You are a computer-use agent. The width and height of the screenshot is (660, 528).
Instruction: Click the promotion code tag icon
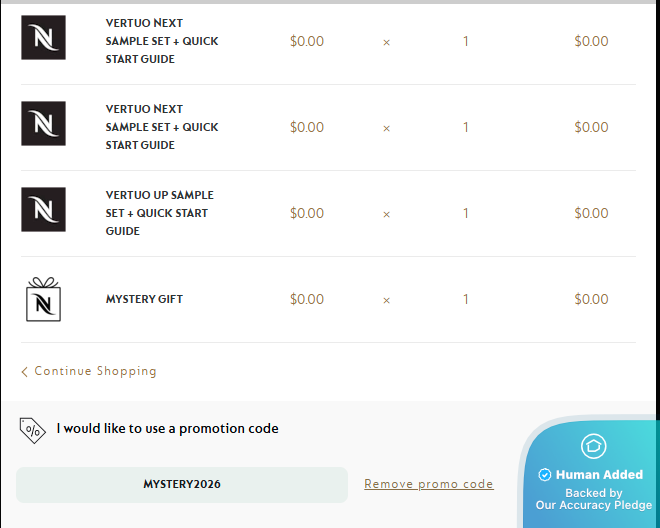tap(32, 429)
